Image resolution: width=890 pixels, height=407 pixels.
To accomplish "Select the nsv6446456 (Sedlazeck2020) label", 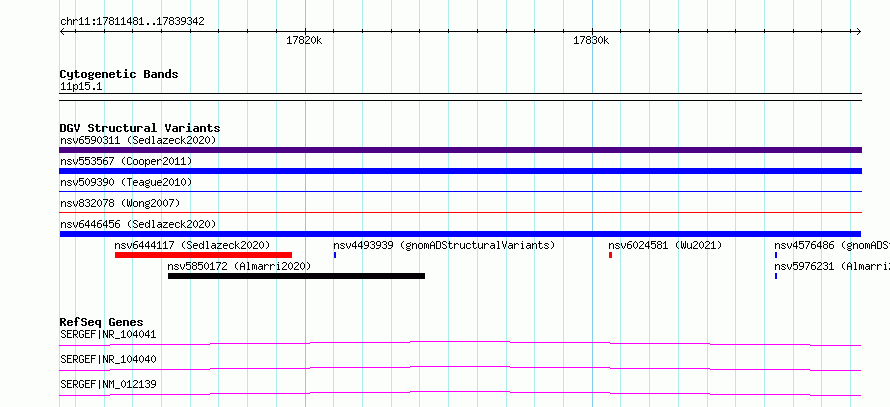I will [138, 224].
